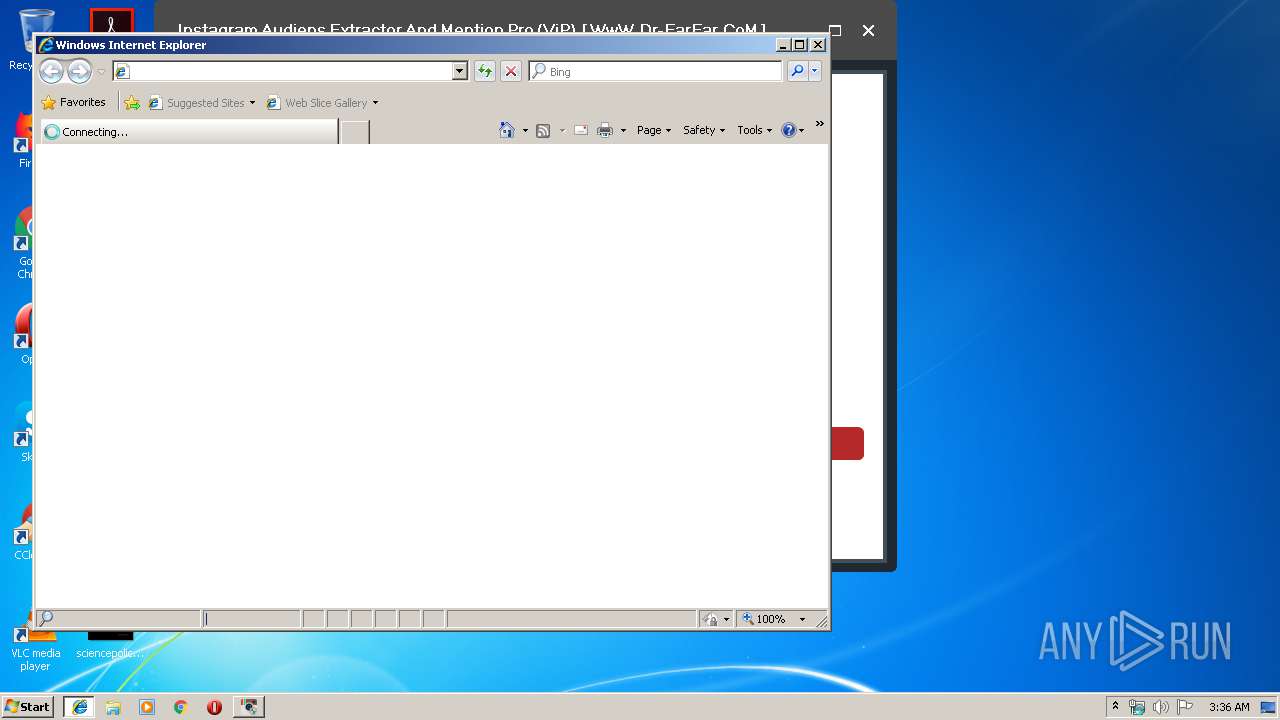The image size is (1280, 720).
Task: Maximize the Instagram Audiens Extractor window
Action: pos(836,30)
